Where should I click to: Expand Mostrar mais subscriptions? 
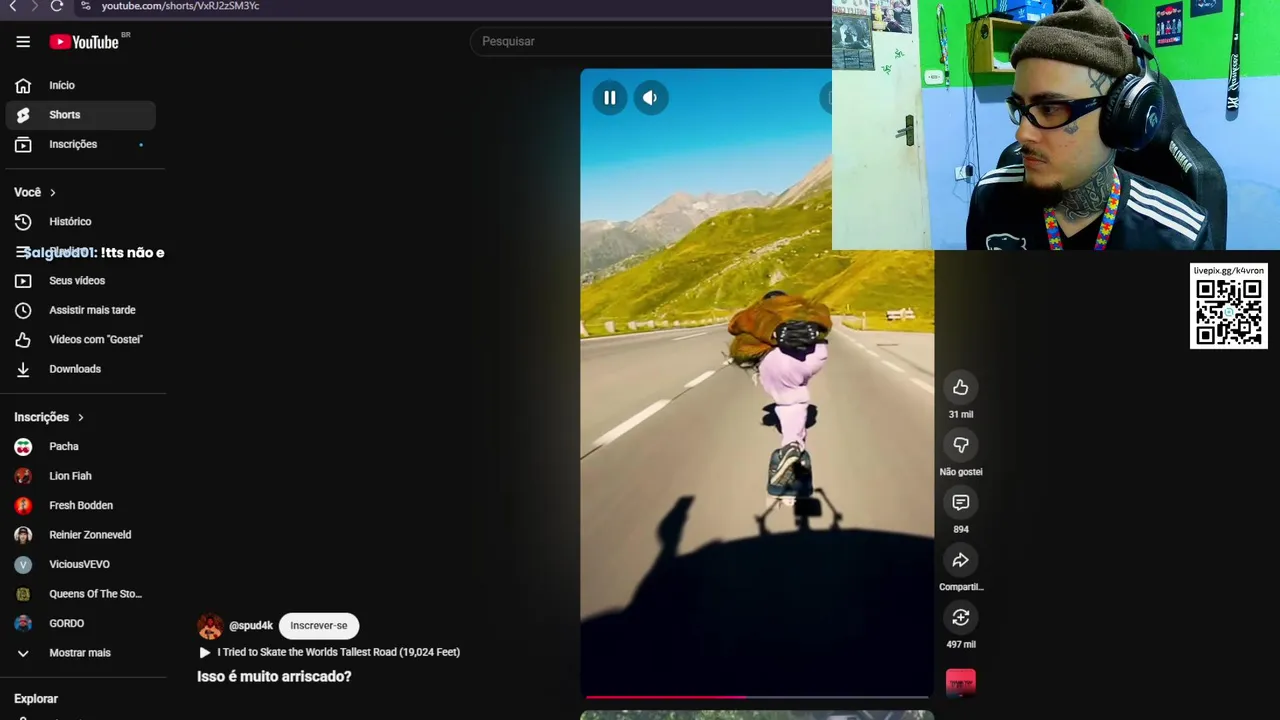[x=81, y=653]
